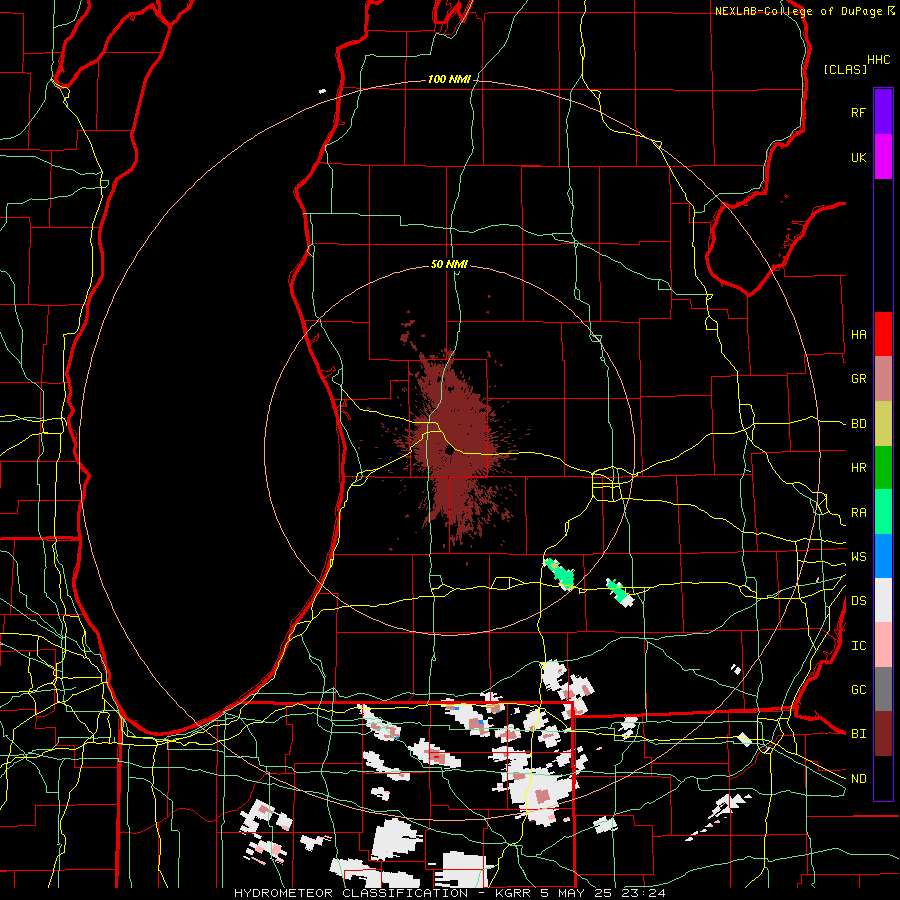Select the white DS color swatch
This screenshot has height=900, width=900.
coord(883,600)
